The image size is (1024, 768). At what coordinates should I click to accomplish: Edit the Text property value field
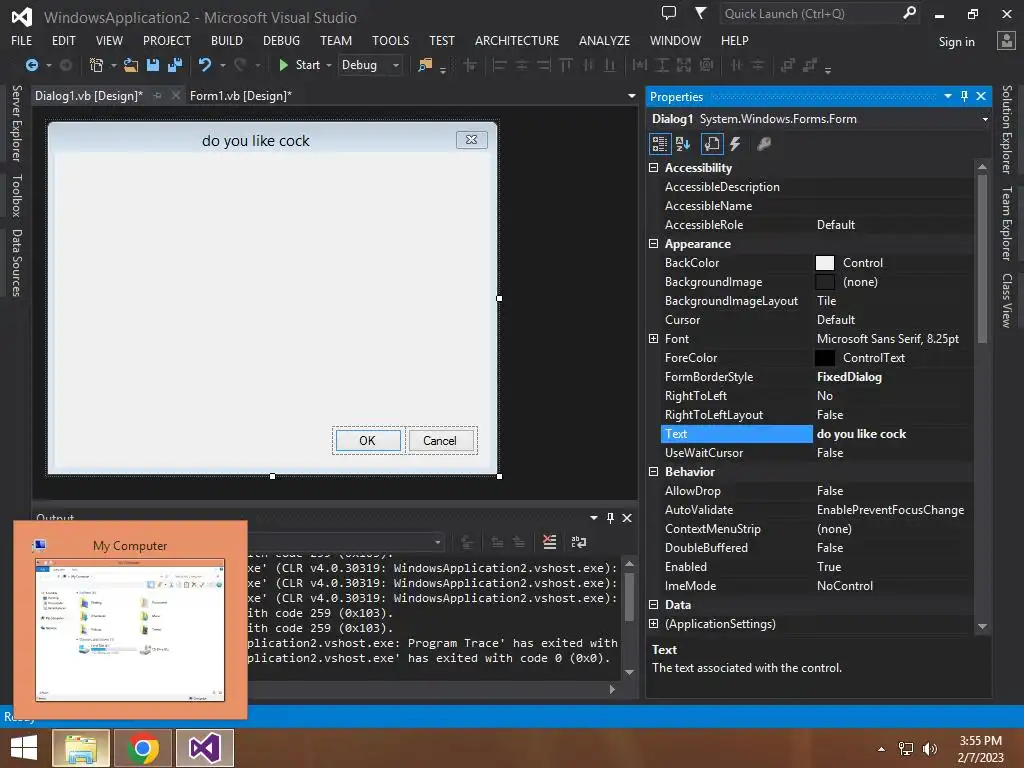tap(893, 434)
